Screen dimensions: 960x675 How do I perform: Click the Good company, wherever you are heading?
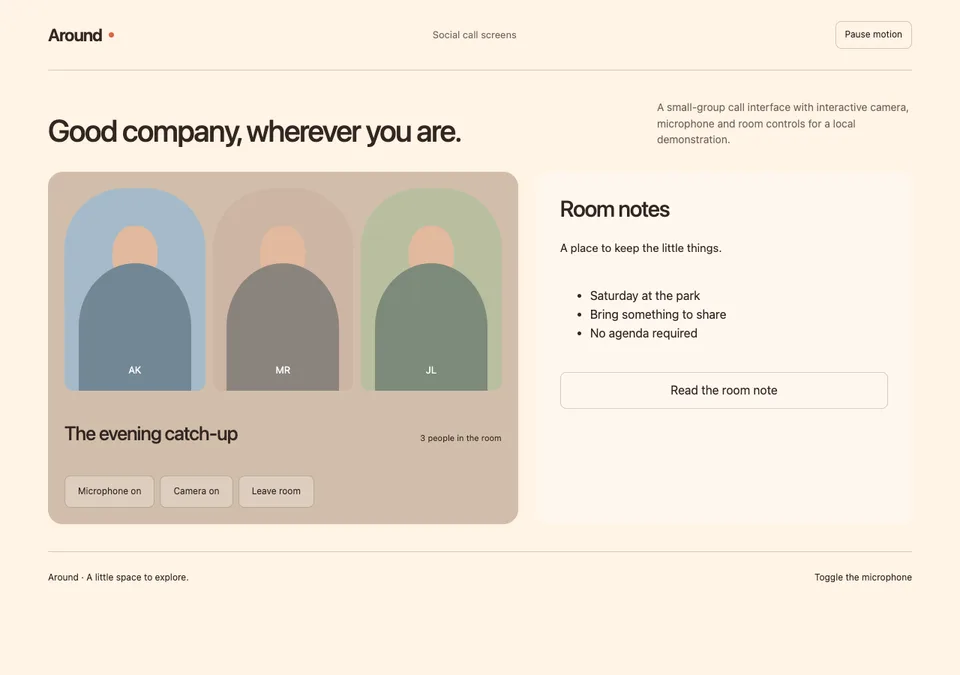pos(254,131)
